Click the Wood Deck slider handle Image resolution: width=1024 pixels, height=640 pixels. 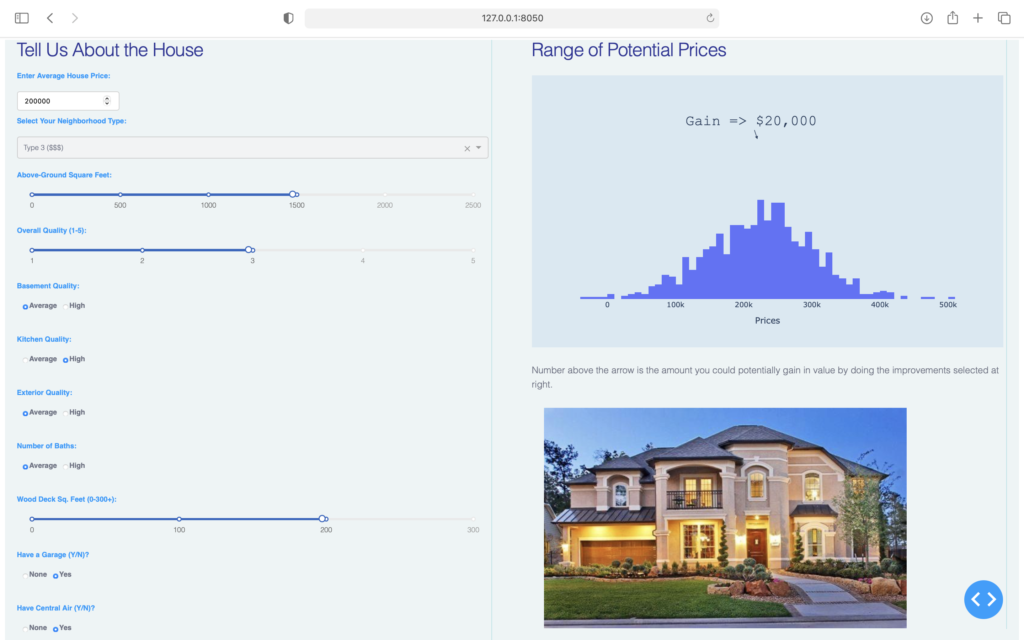[324, 519]
